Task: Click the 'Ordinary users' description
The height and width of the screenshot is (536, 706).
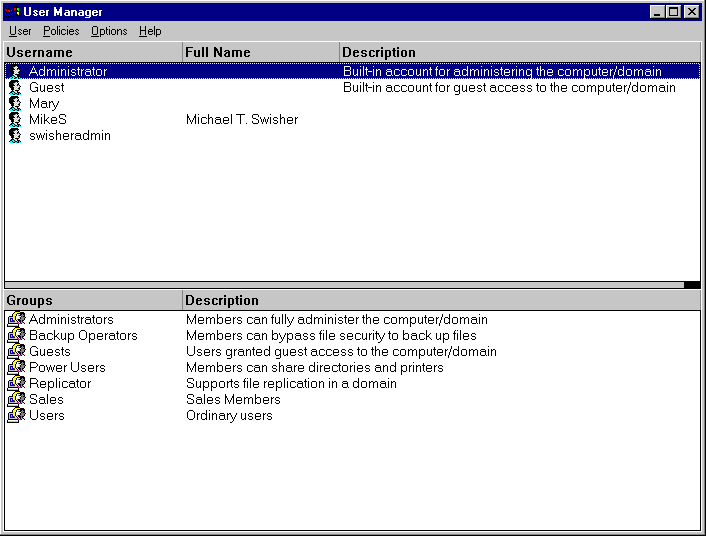Action: [229, 415]
